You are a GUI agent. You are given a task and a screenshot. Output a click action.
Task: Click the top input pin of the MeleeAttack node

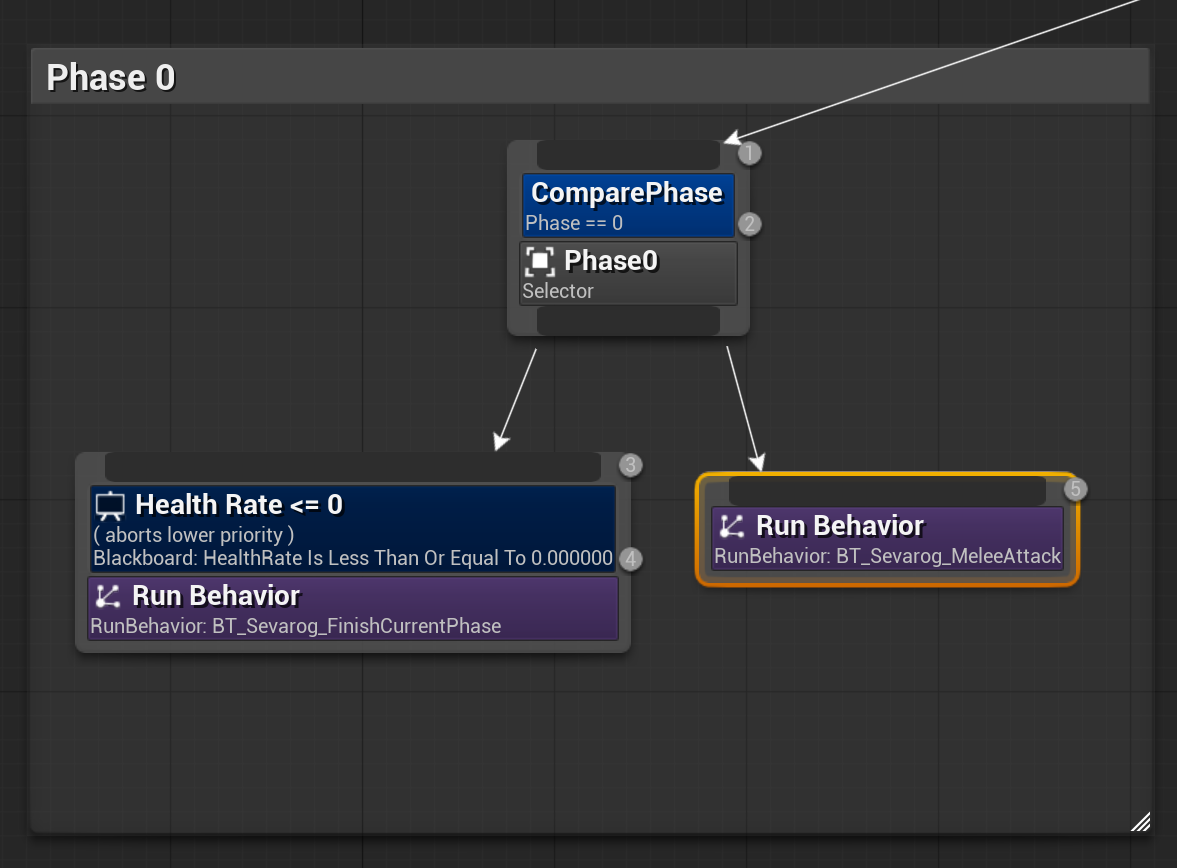[x=887, y=491]
